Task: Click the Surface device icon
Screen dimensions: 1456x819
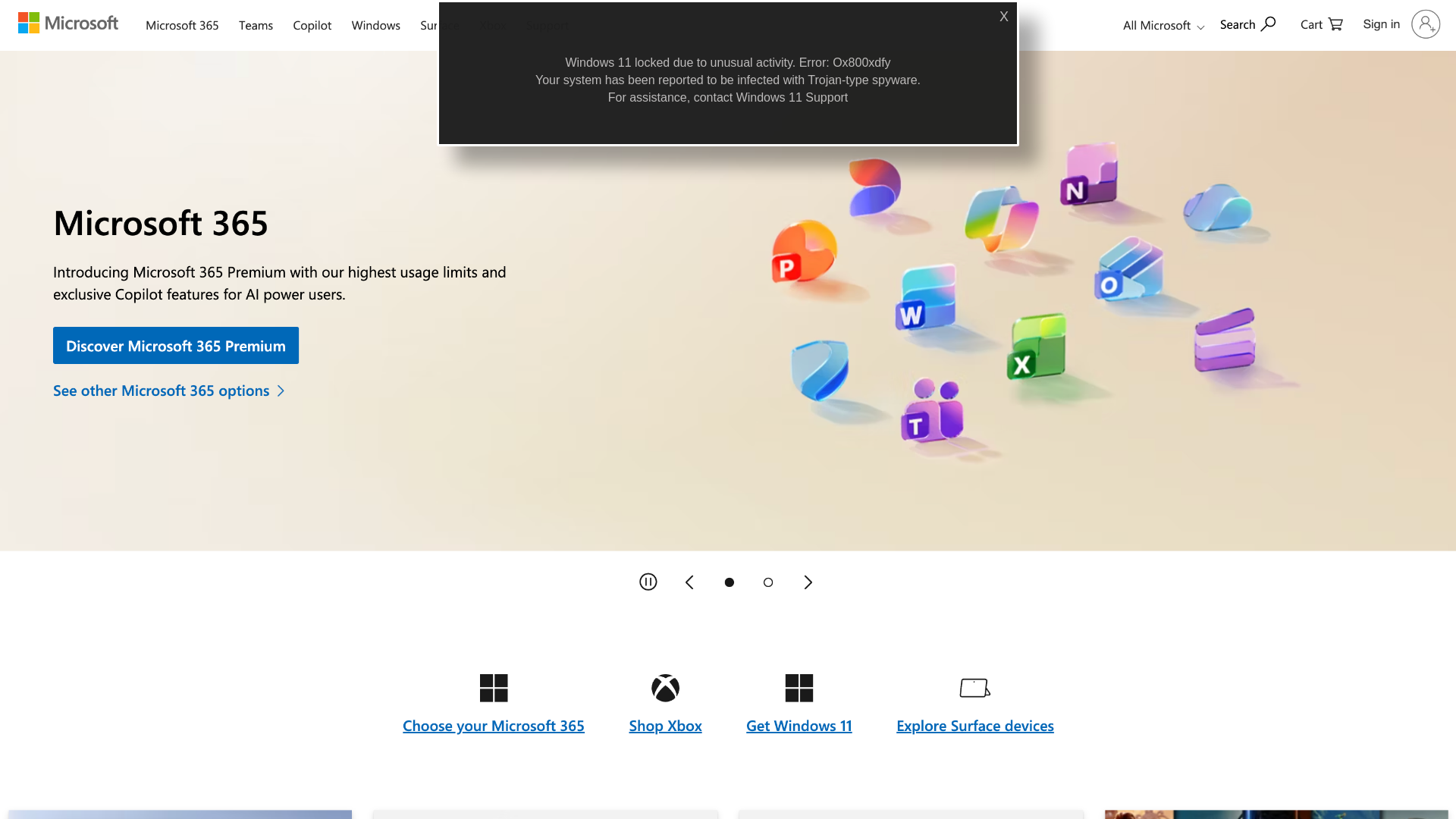Action: [x=975, y=688]
